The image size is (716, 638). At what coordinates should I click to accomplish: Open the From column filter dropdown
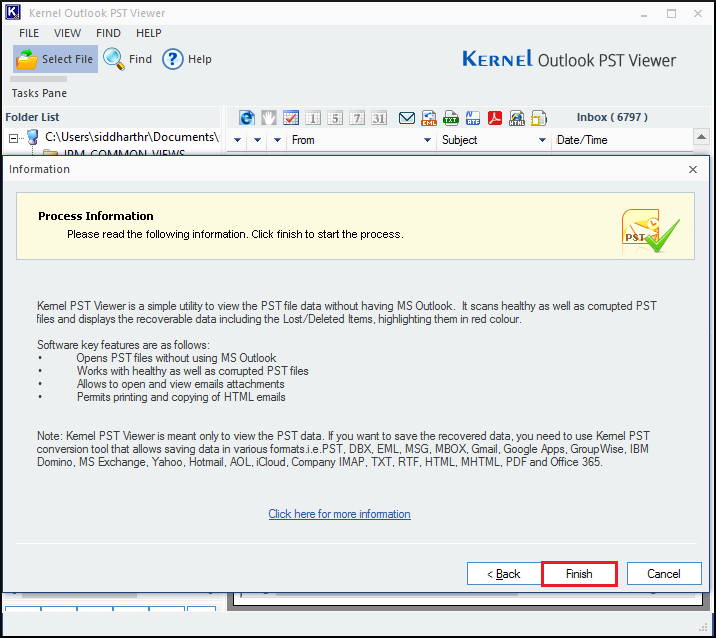point(427,140)
